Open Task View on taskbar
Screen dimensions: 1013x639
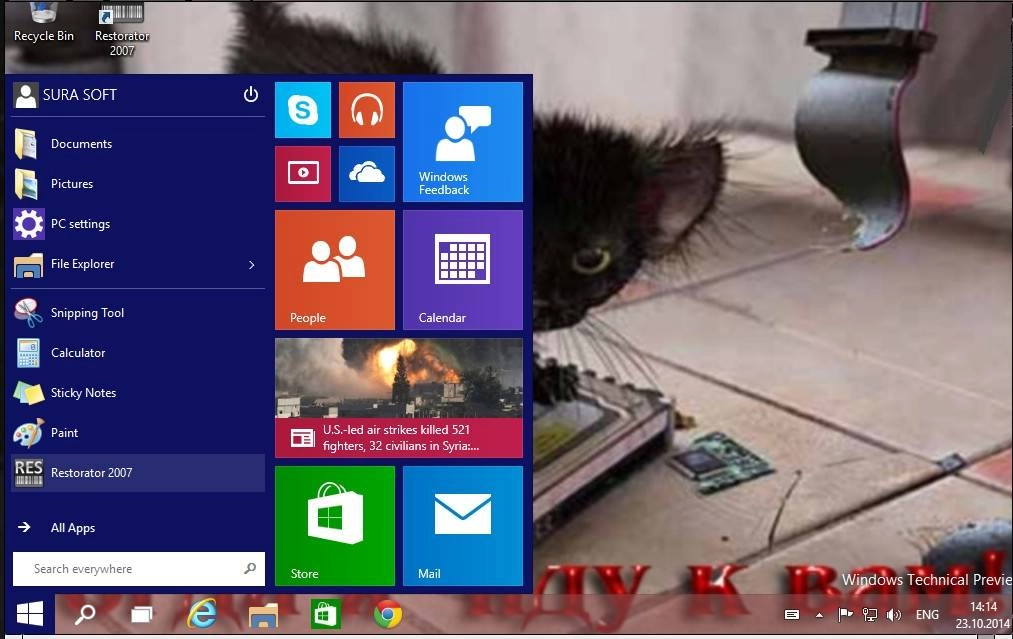[141, 614]
